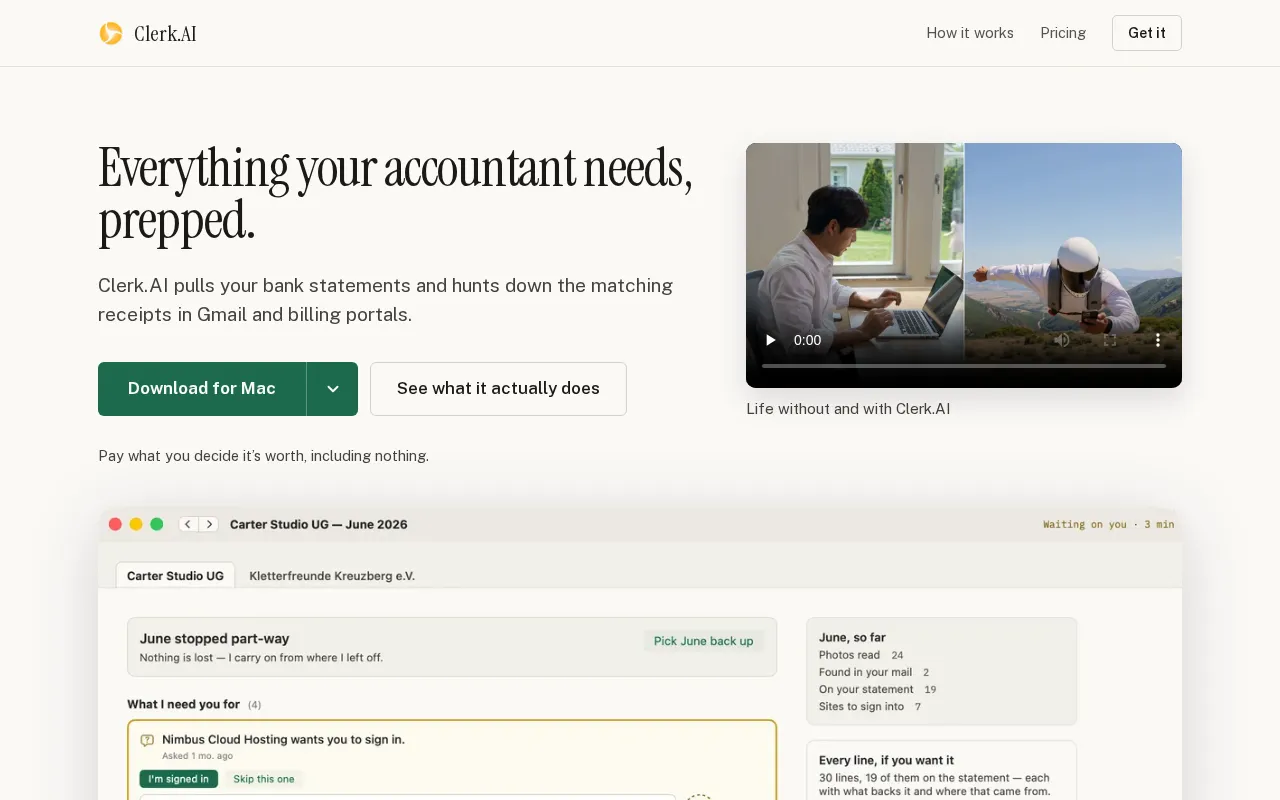Click the Pay what you decide text

(x=263, y=456)
